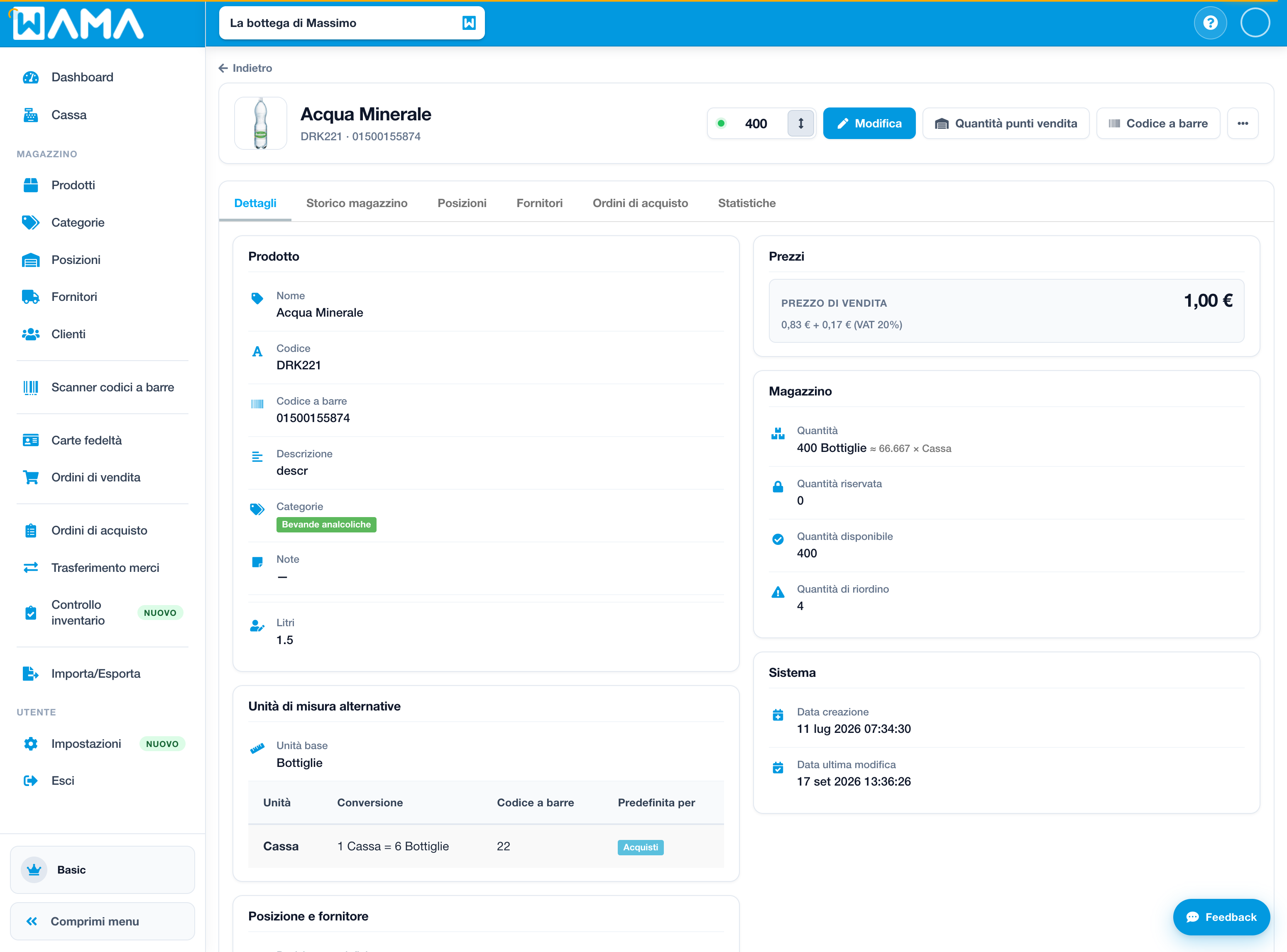1287x952 pixels.
Task: Open the La bottega di Massimo store selector
Action: coord(352,23)
